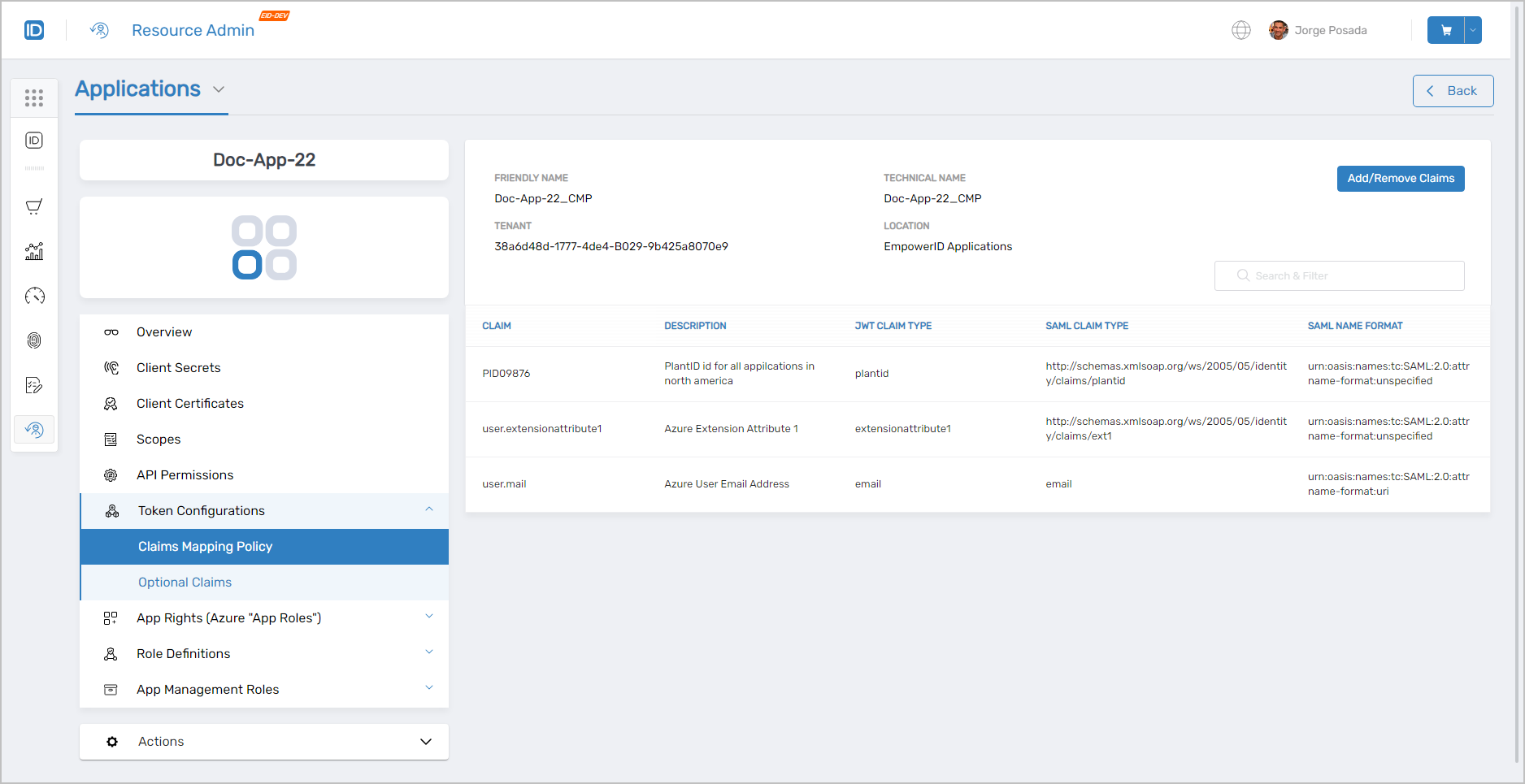The width and height of the screenshot is (1525, 784).
Task: Expand the Actions panel
Action: tap(425, 741)
